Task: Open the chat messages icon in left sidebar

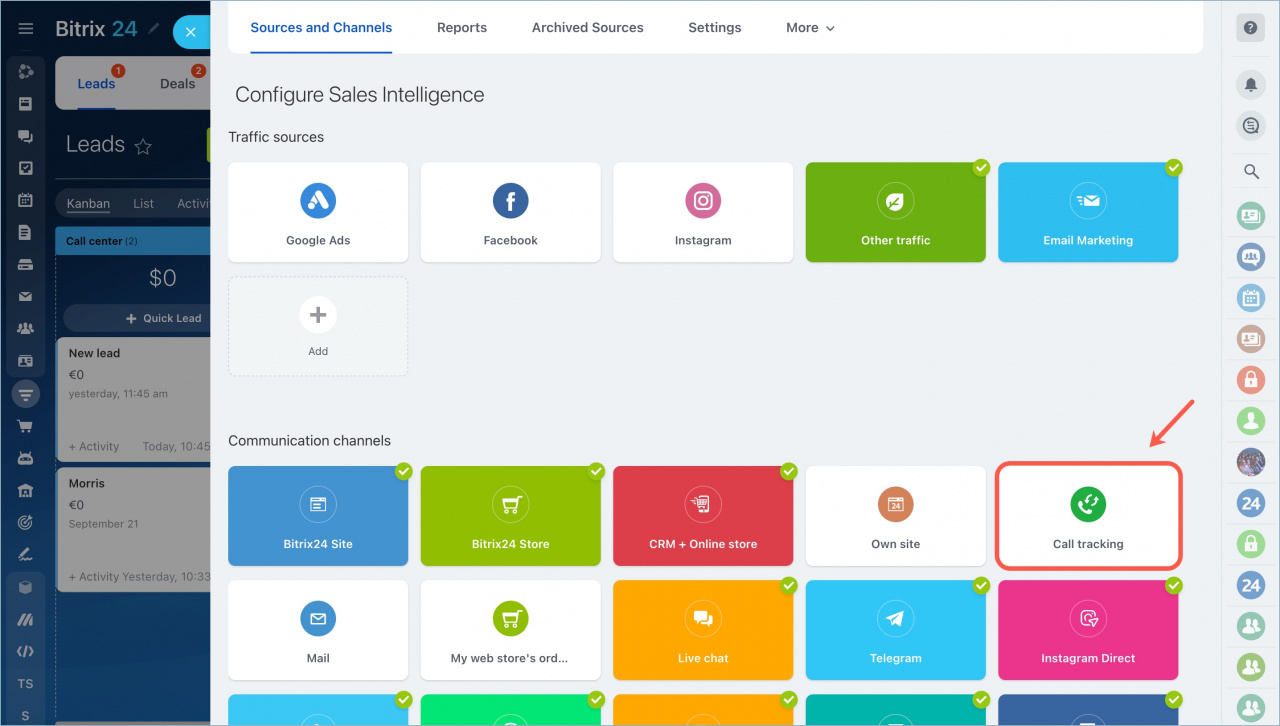Action: (26, 136)
